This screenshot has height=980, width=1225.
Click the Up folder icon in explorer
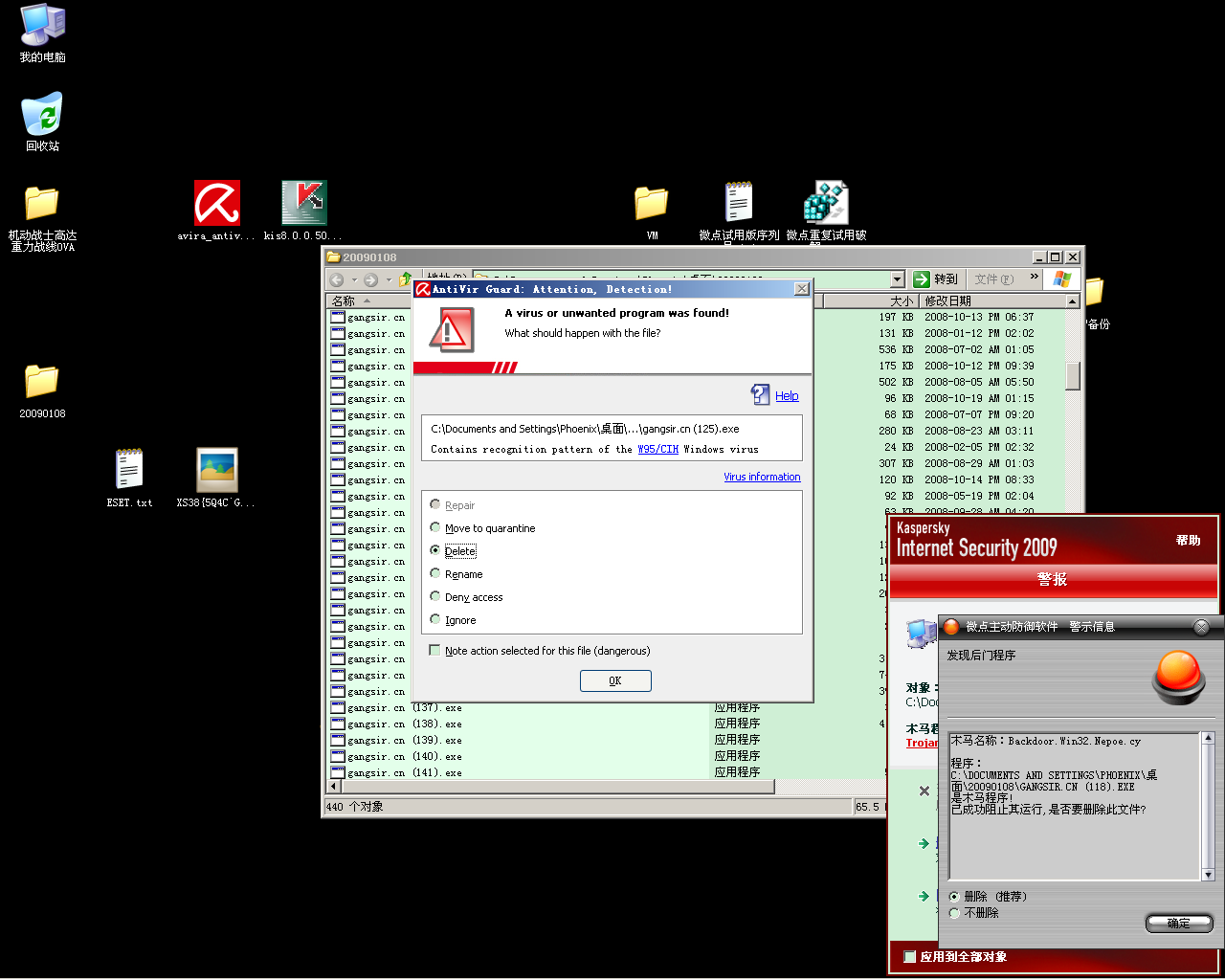[x=405, y=278]
